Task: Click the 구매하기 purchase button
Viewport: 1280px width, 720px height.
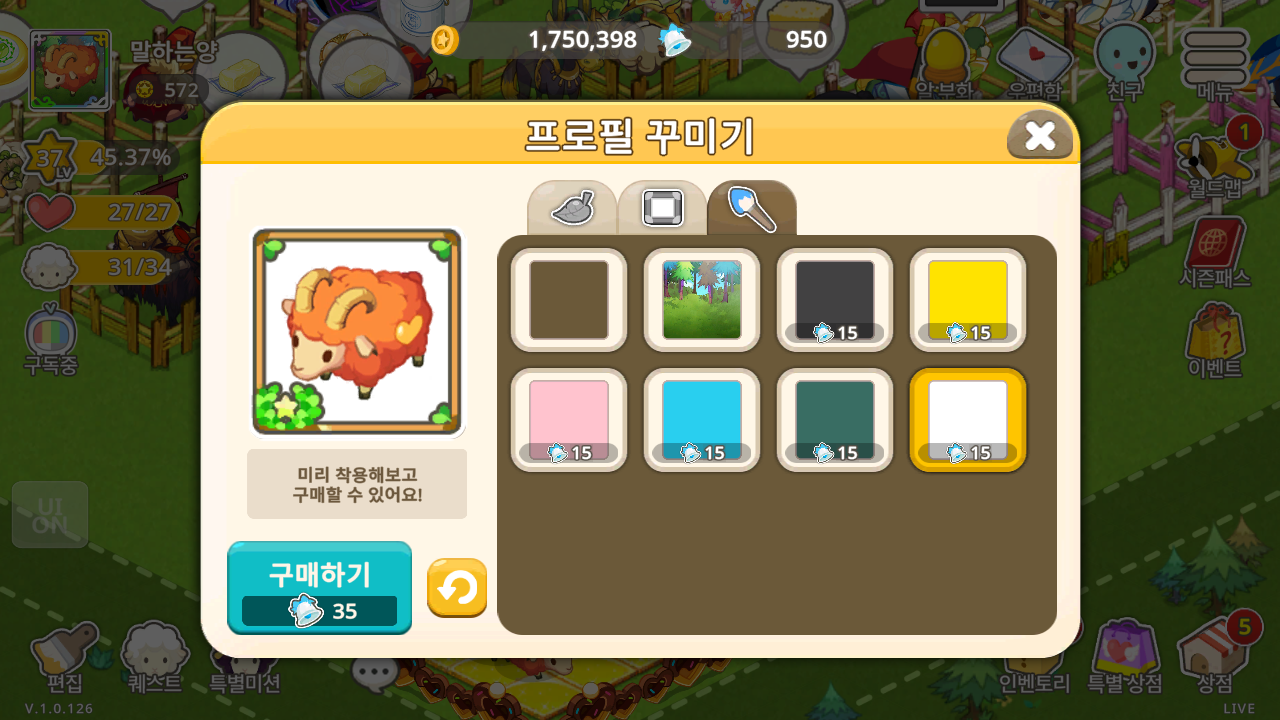Action: (320, 588)
